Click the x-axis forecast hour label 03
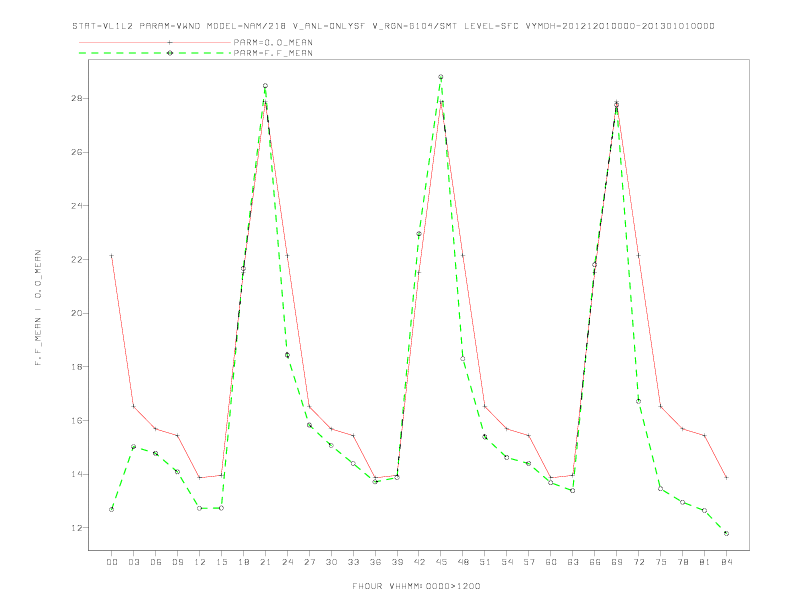The width and height of the screenshot is (792, 612). (x=133, y=562)
